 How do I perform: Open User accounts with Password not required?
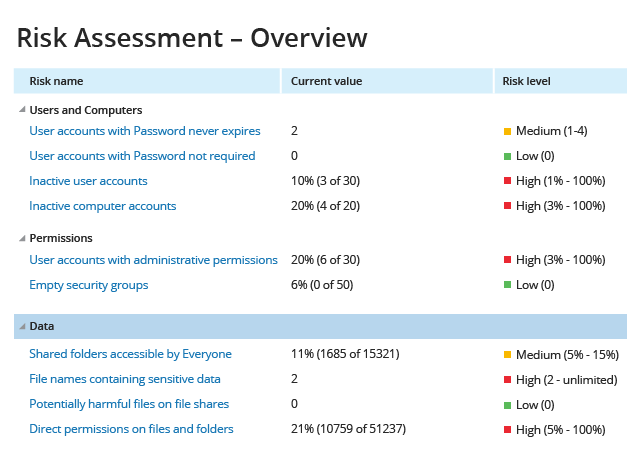tap(142, 156)
